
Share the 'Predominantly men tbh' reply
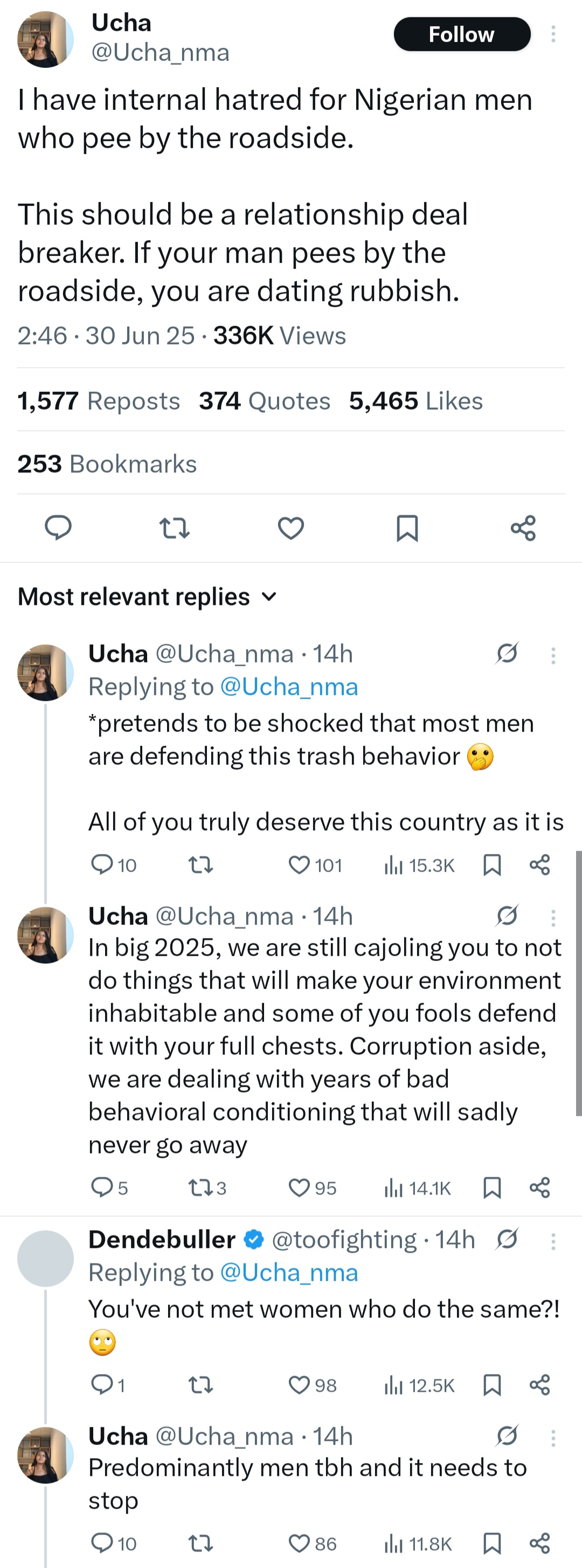coord(540,1543)
